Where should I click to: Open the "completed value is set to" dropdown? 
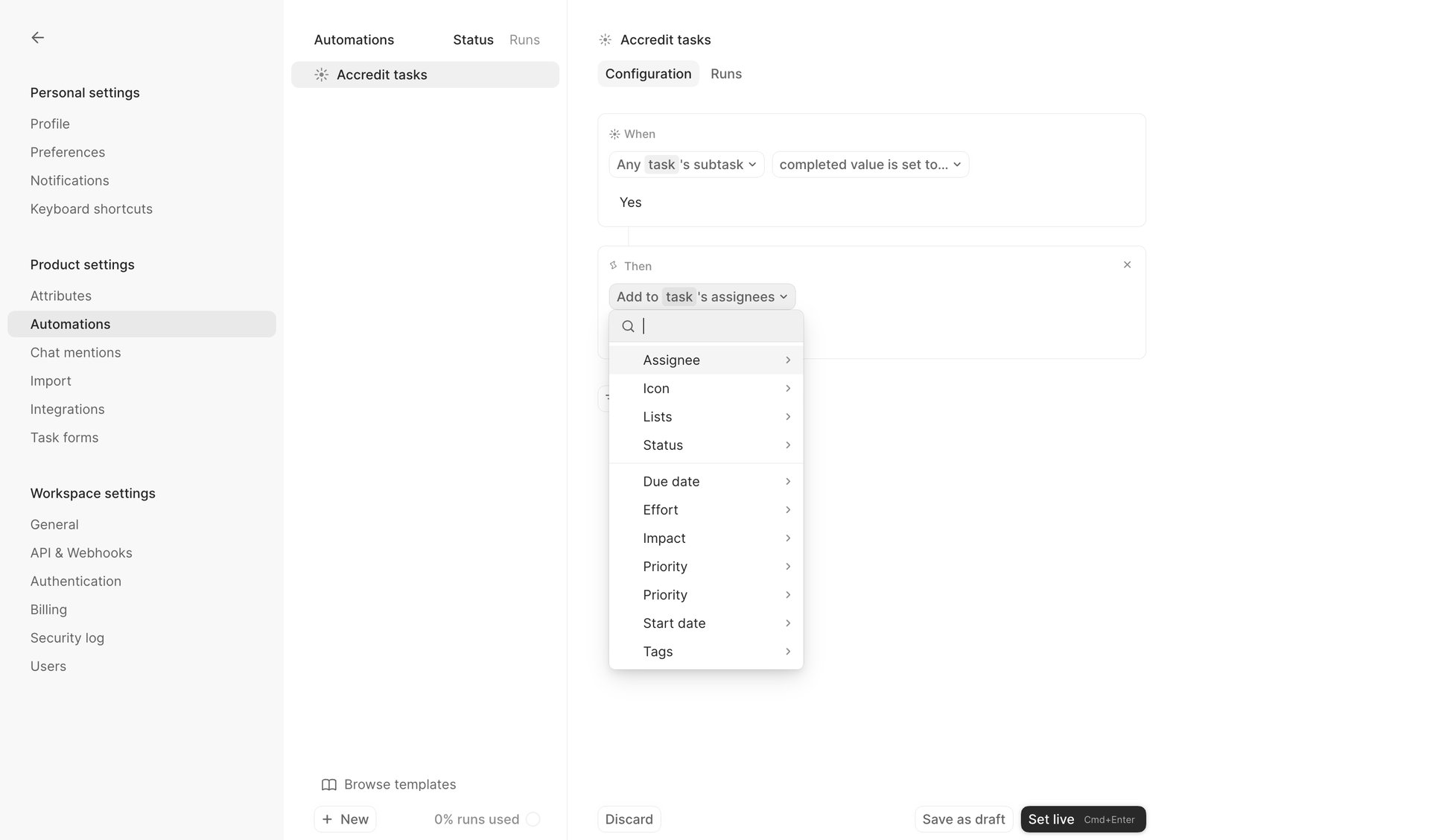point(869,165)
